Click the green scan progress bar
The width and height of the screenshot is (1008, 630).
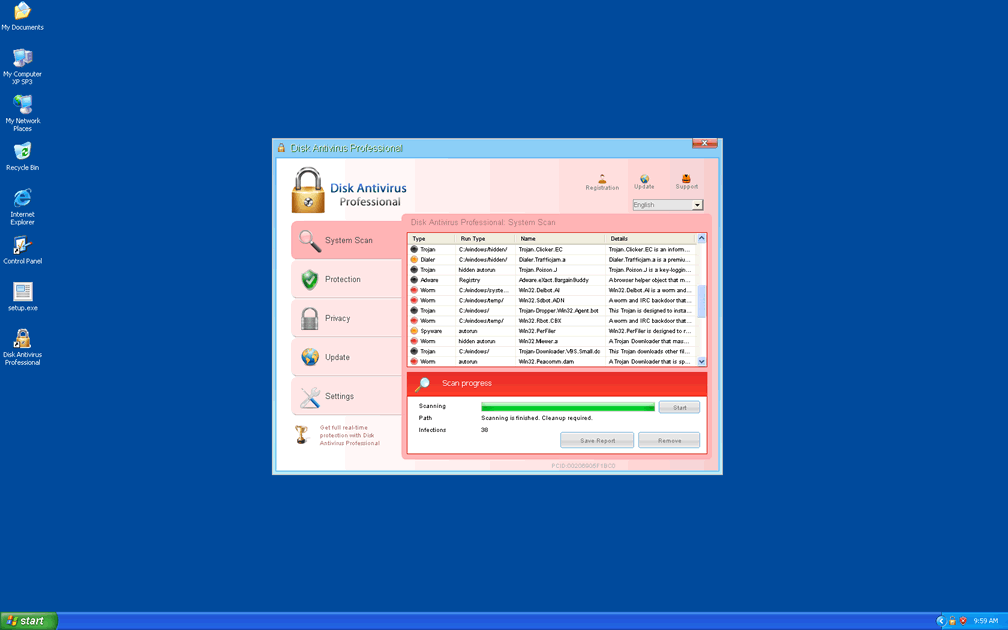pyautogui.click(x=567, y=407)
